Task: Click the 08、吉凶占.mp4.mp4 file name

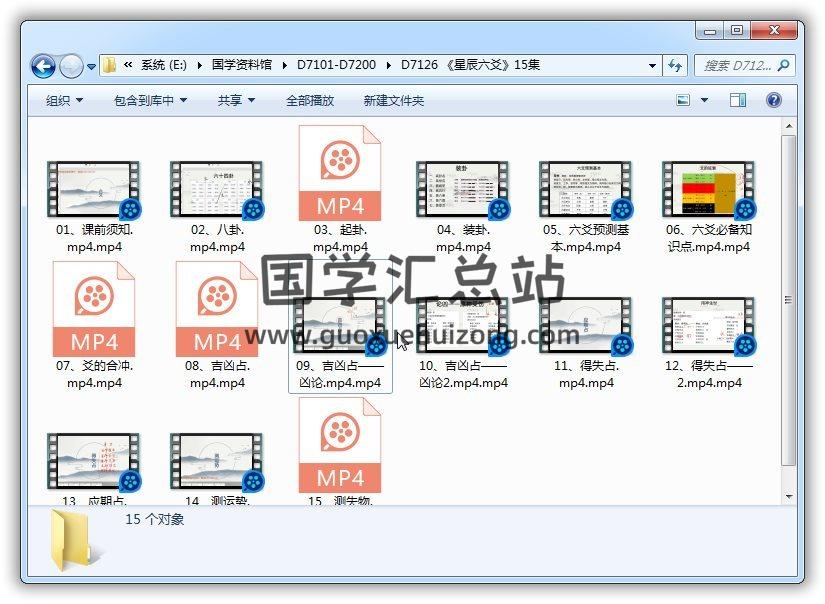Action: click(x=217, y=374)
